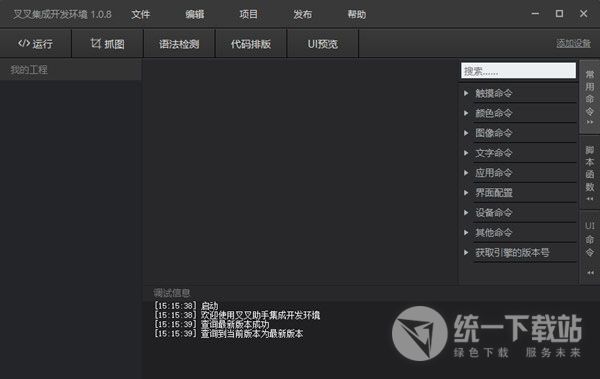This screenshot has width=600, height=379.
Task: Select the 应用命令 label
Action: coord(494,173)
